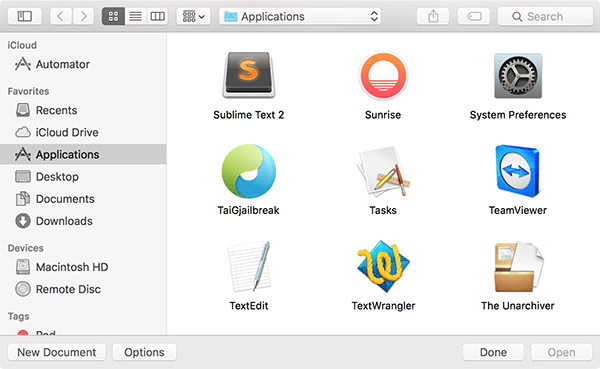
Task: Select the TextEdit app icon
Action: 249,266
